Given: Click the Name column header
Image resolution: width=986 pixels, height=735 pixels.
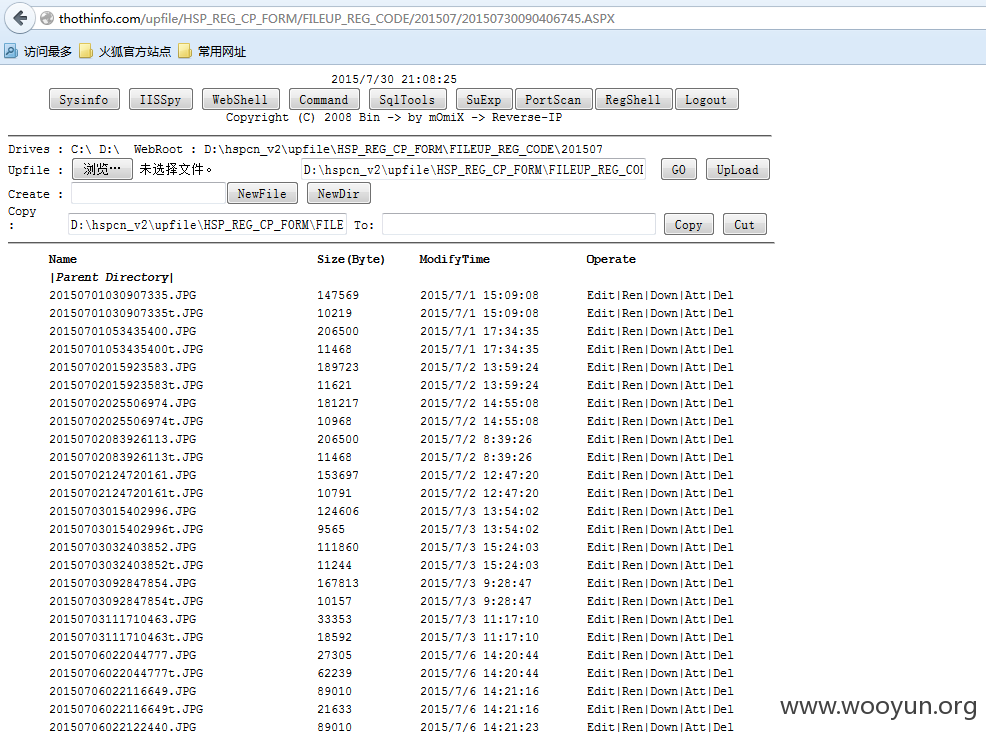Looking at the screenshot, I should tap(63, 259).
